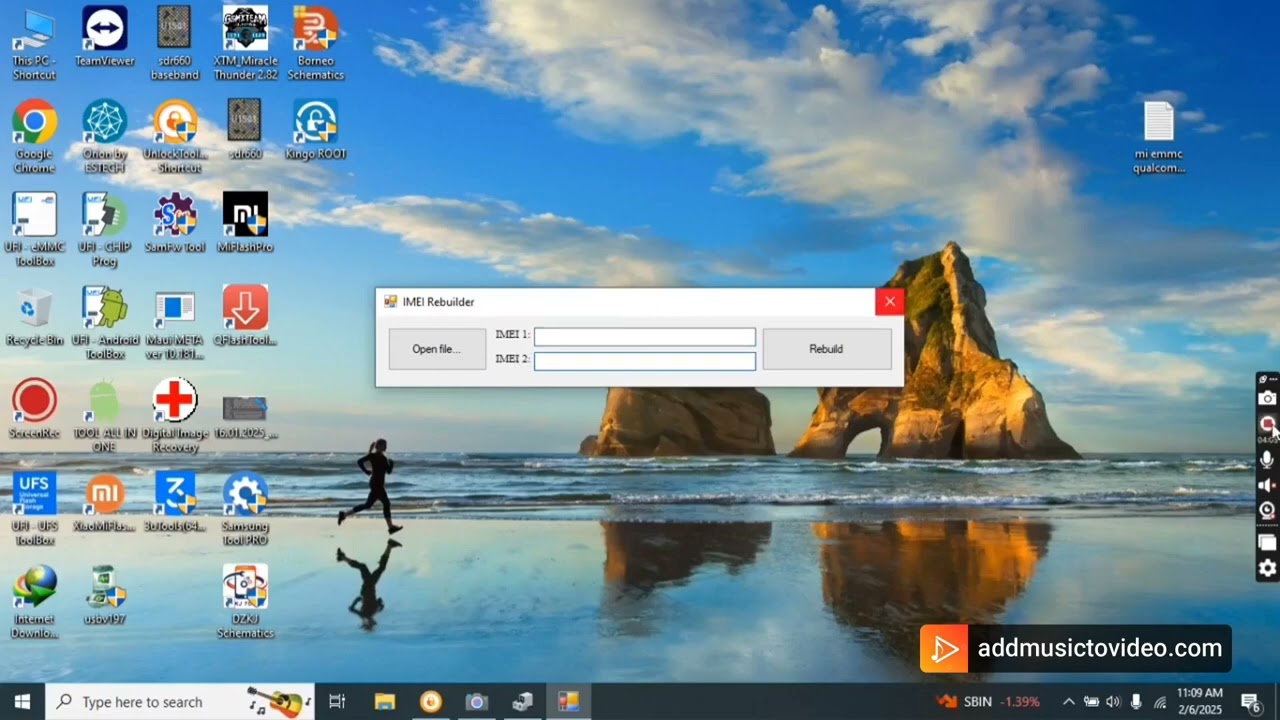
Task: Click Open file... button in IMEI Rebuilder
Action: click(436, 349)
